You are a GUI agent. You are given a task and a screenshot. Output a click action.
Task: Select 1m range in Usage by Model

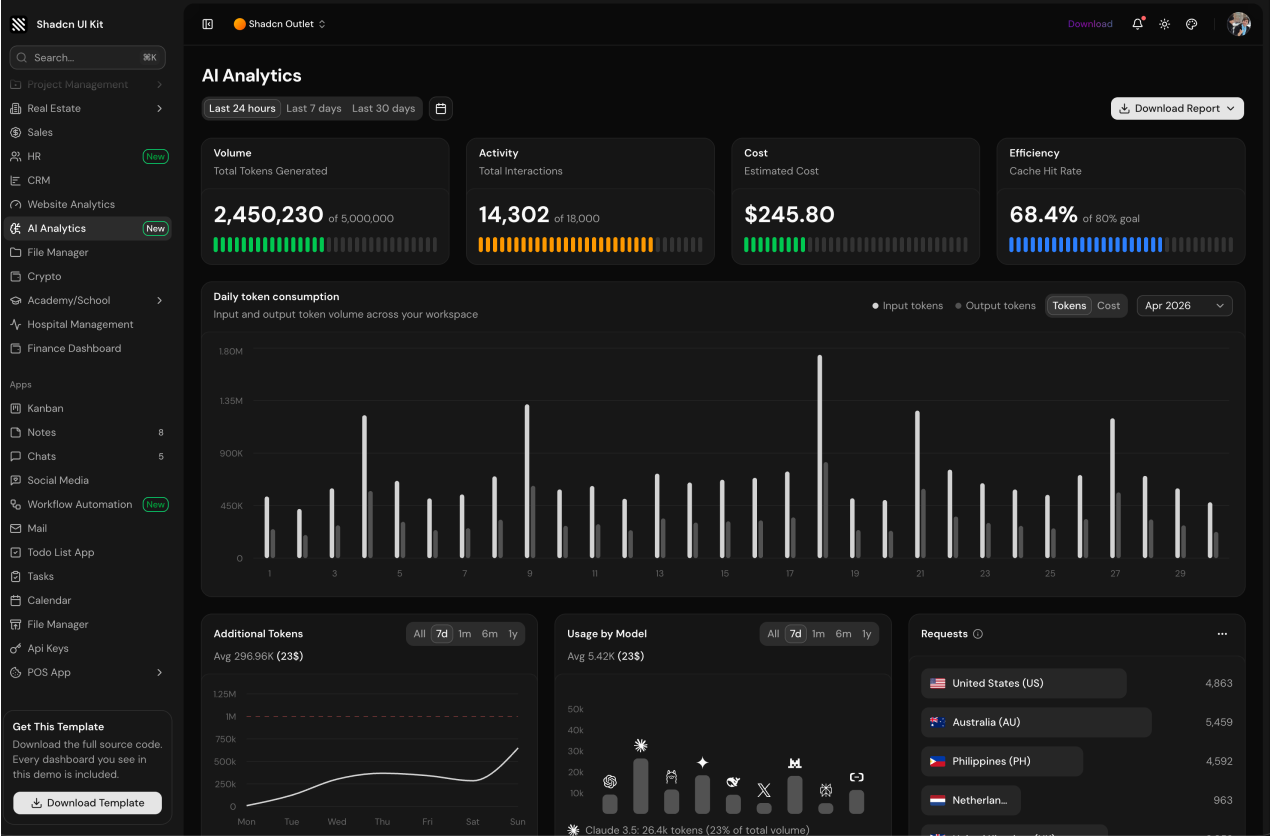818,634
